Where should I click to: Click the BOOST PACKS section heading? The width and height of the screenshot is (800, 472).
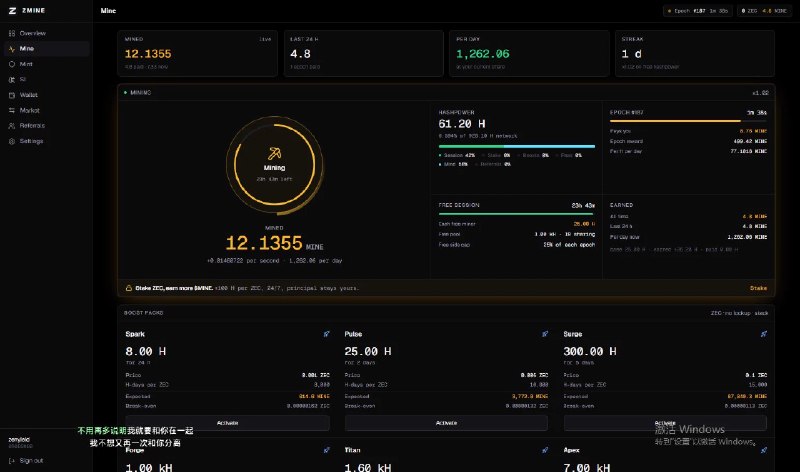[143, 313]
